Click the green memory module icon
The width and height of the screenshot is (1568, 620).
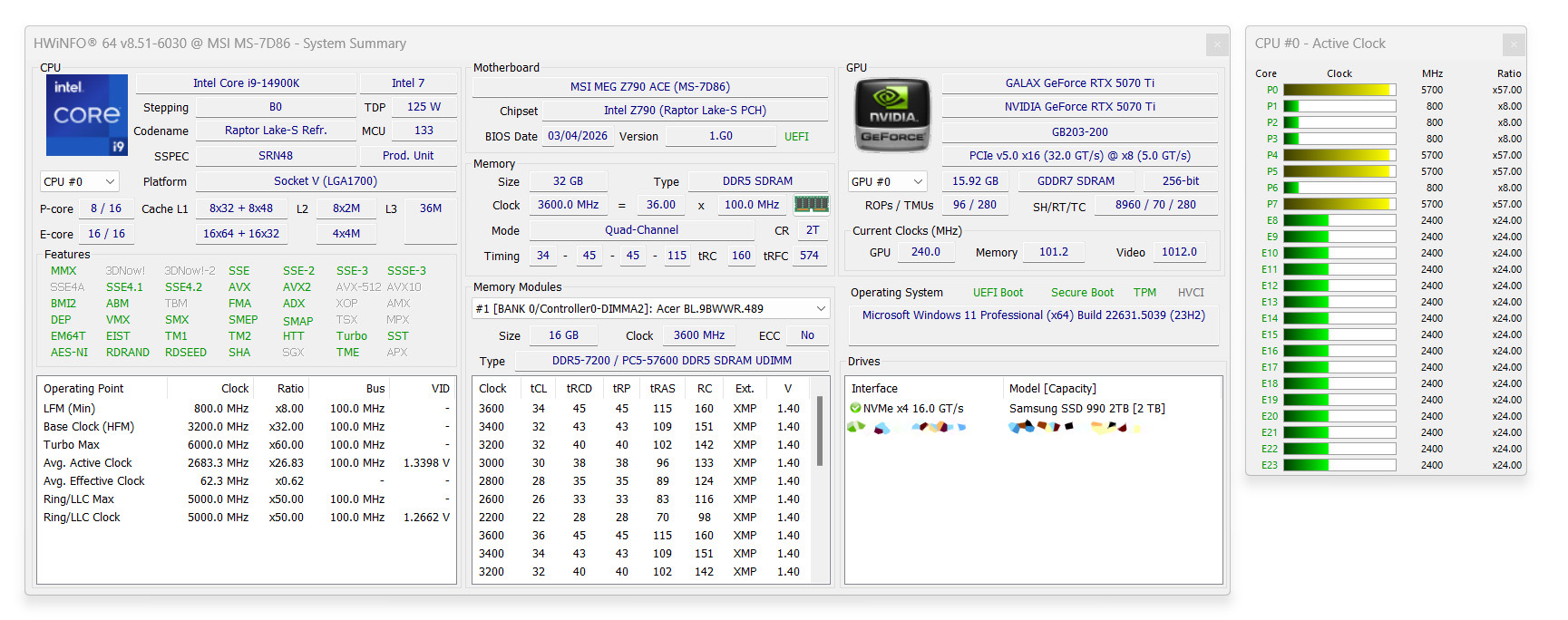(811, 204)
